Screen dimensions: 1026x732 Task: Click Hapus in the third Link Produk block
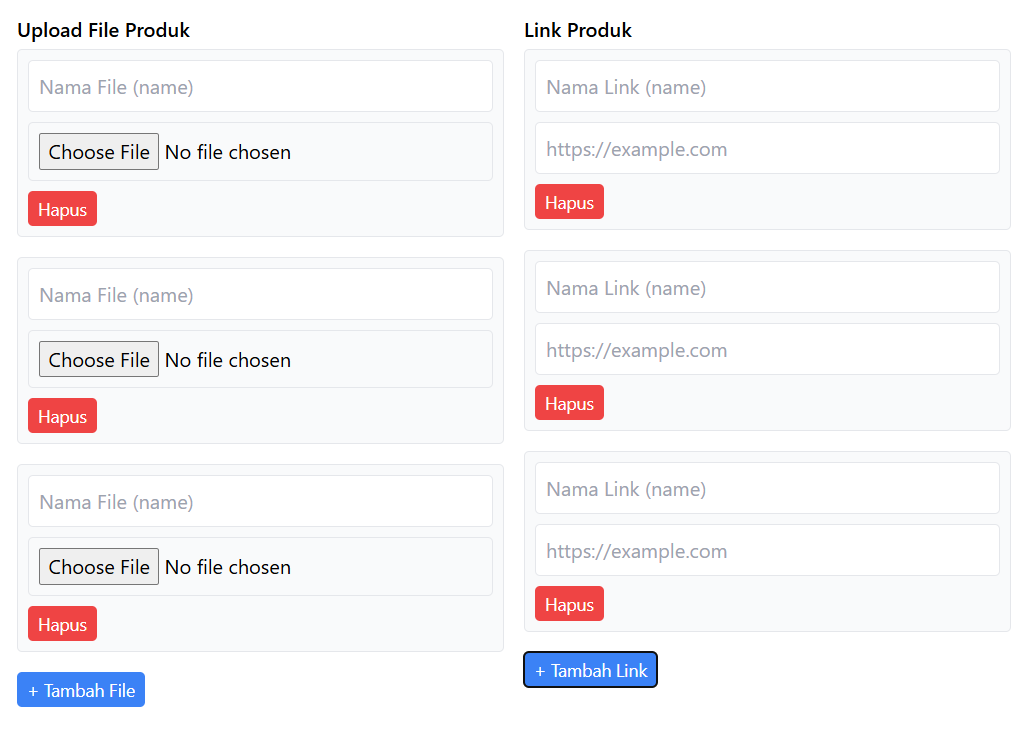pyautogui.click(x=569, y=603)
